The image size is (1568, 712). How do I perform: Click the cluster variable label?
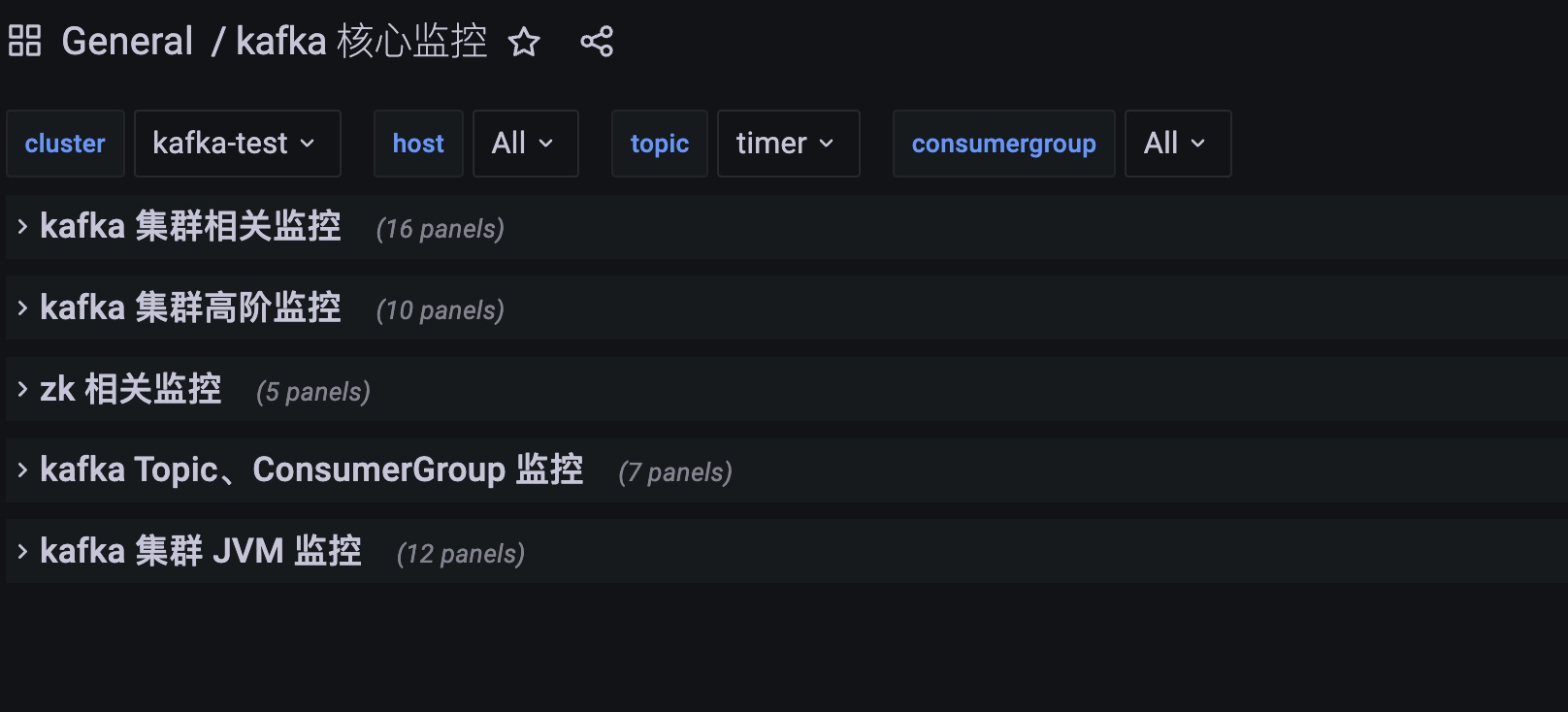coord(65,144)
